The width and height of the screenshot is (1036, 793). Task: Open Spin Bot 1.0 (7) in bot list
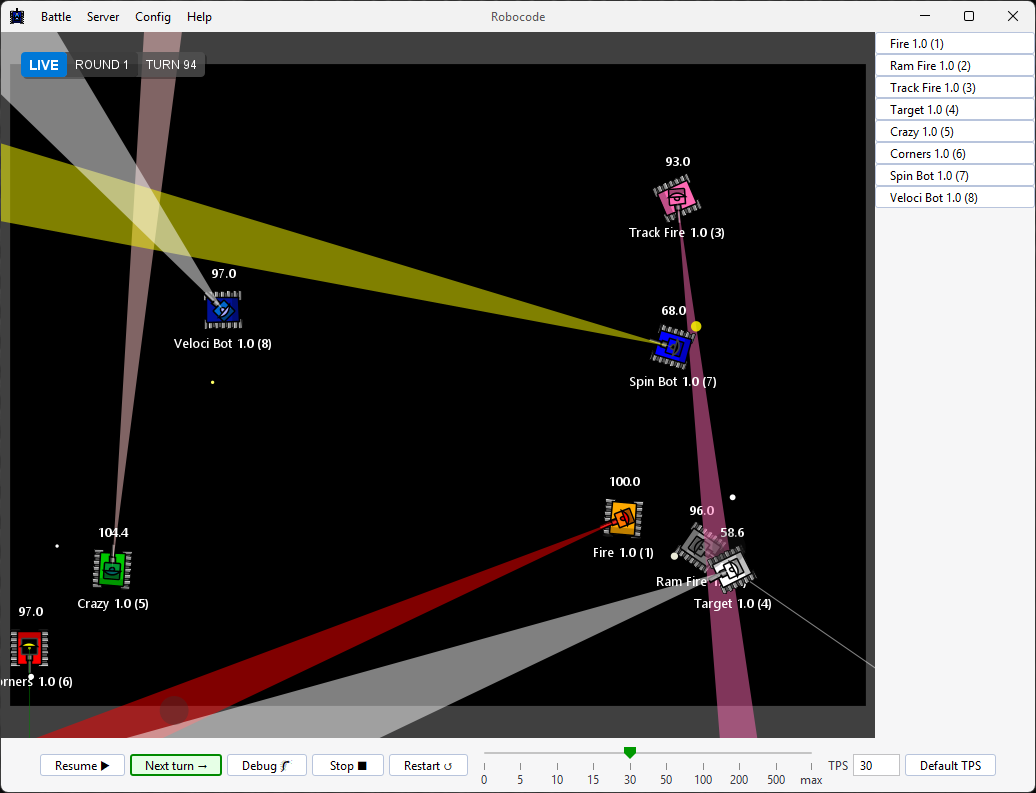coord(955,175)
